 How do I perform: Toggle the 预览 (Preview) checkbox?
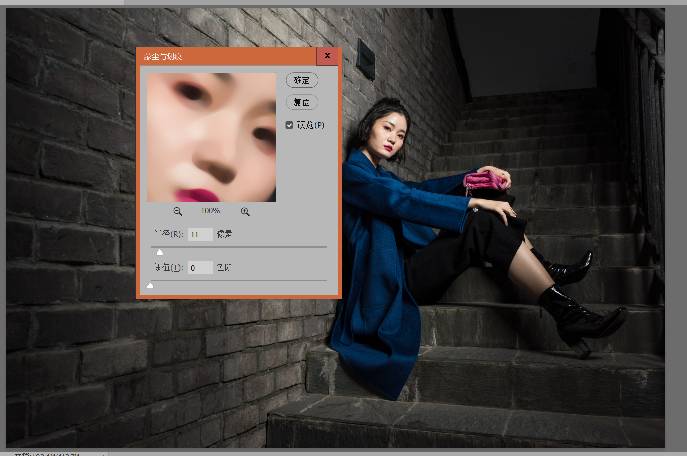[x=290, y=125]
